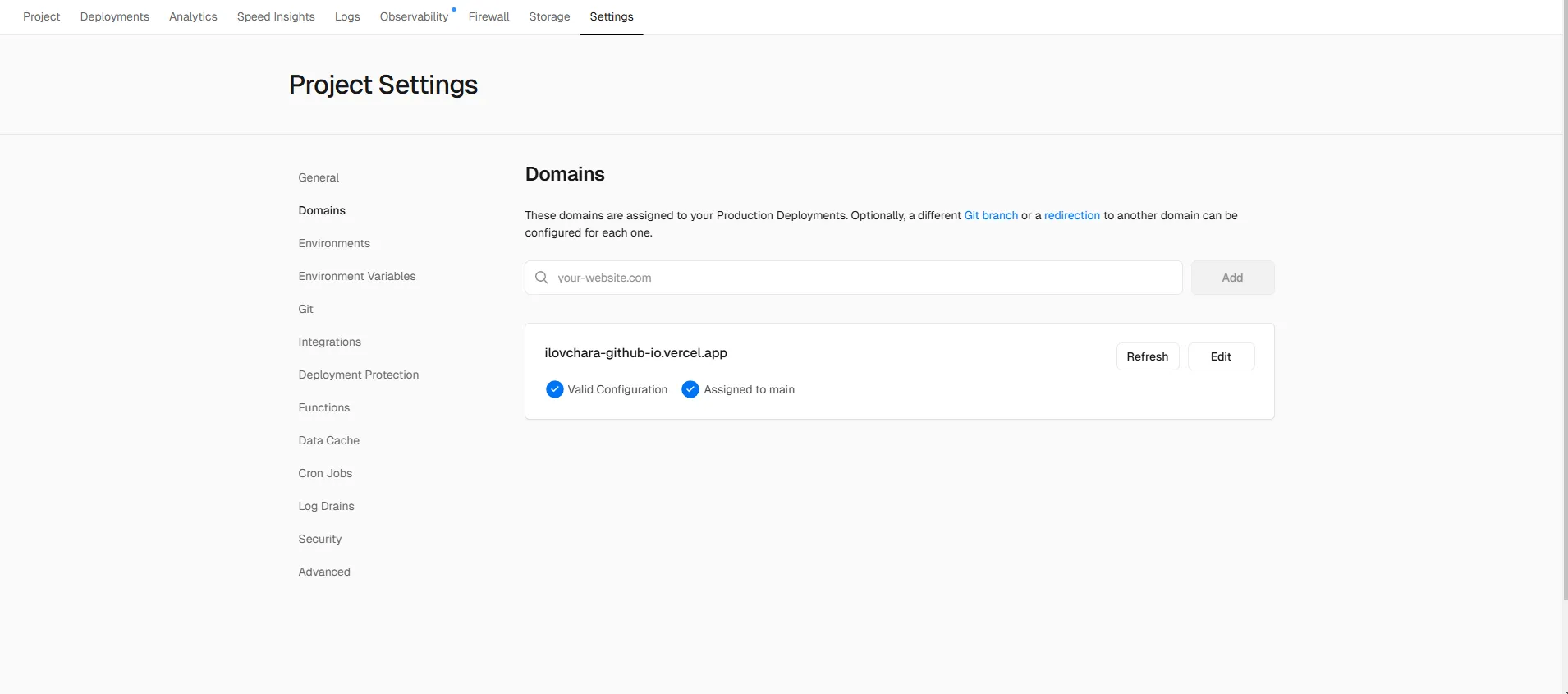Go to Speed Insights tab
The height and width of the screenshot is (694, 1568).
pos(276,16)
